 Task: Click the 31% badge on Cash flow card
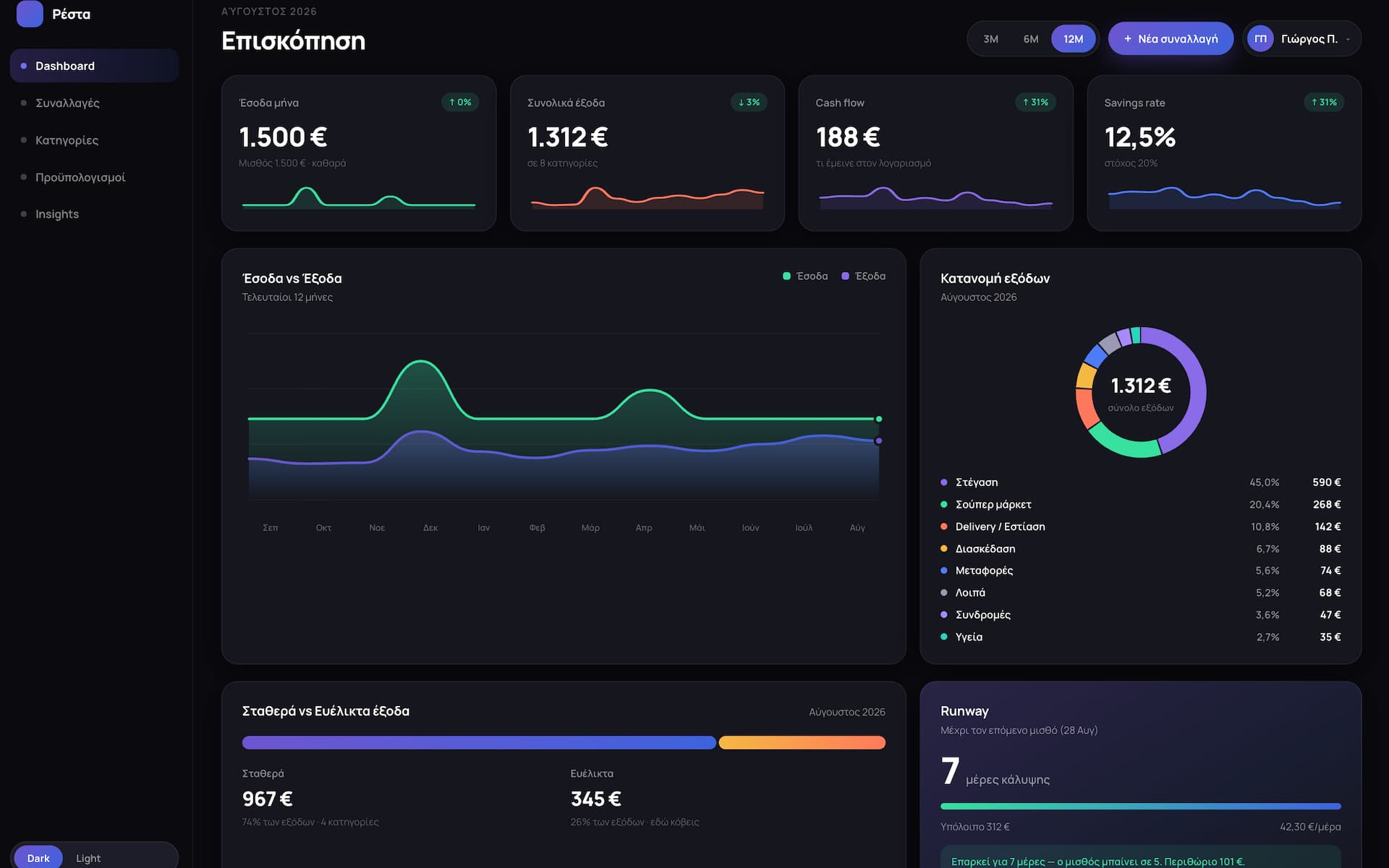1035,102
